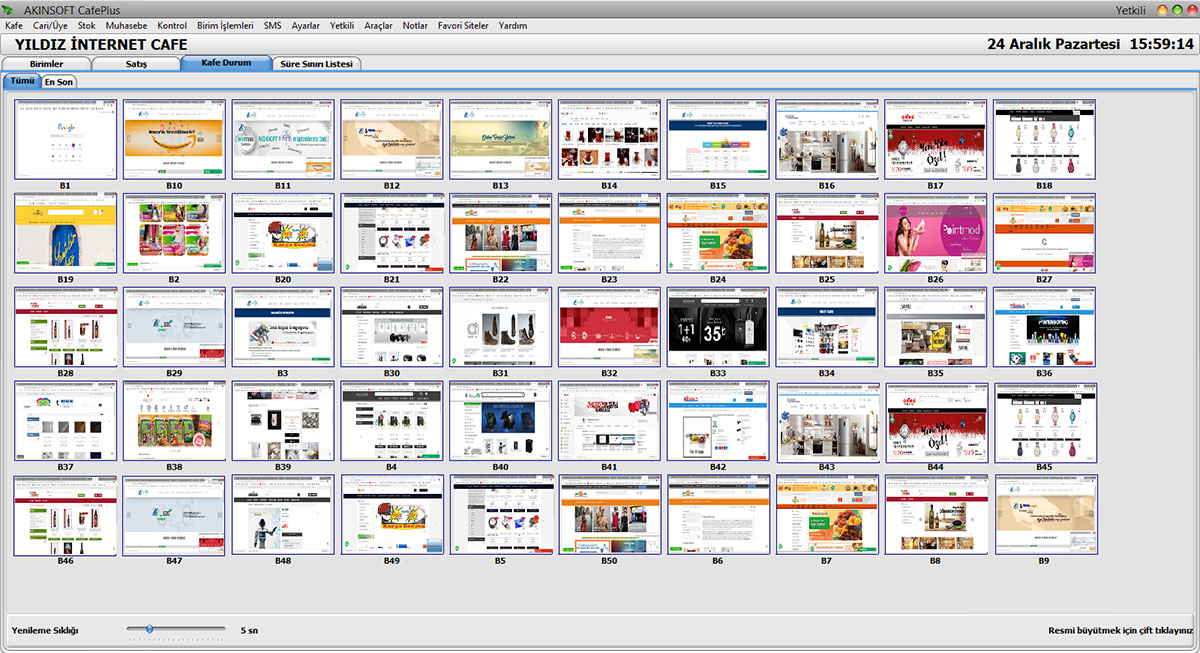Select the B33 screen thumbnail
Screen dimensions: 1200x653
[718, 327]
